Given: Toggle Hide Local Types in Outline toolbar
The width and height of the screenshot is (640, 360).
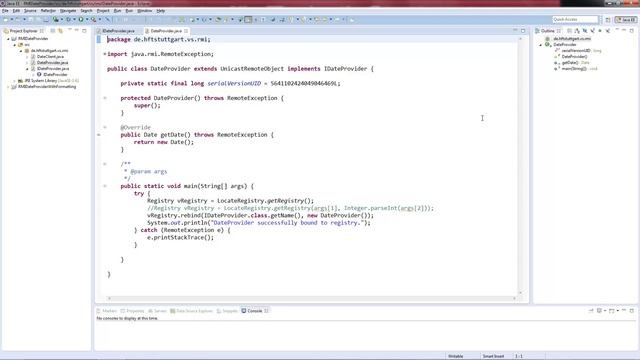Looking at the screenshot, I should tap(608, 31).
